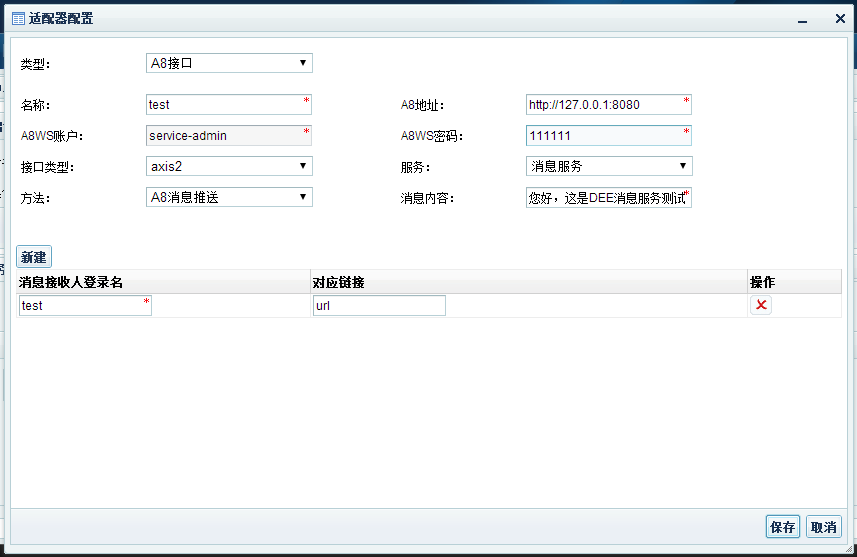
Task: Click the A8WS密码: label
Action: click(x=432, y=136)
